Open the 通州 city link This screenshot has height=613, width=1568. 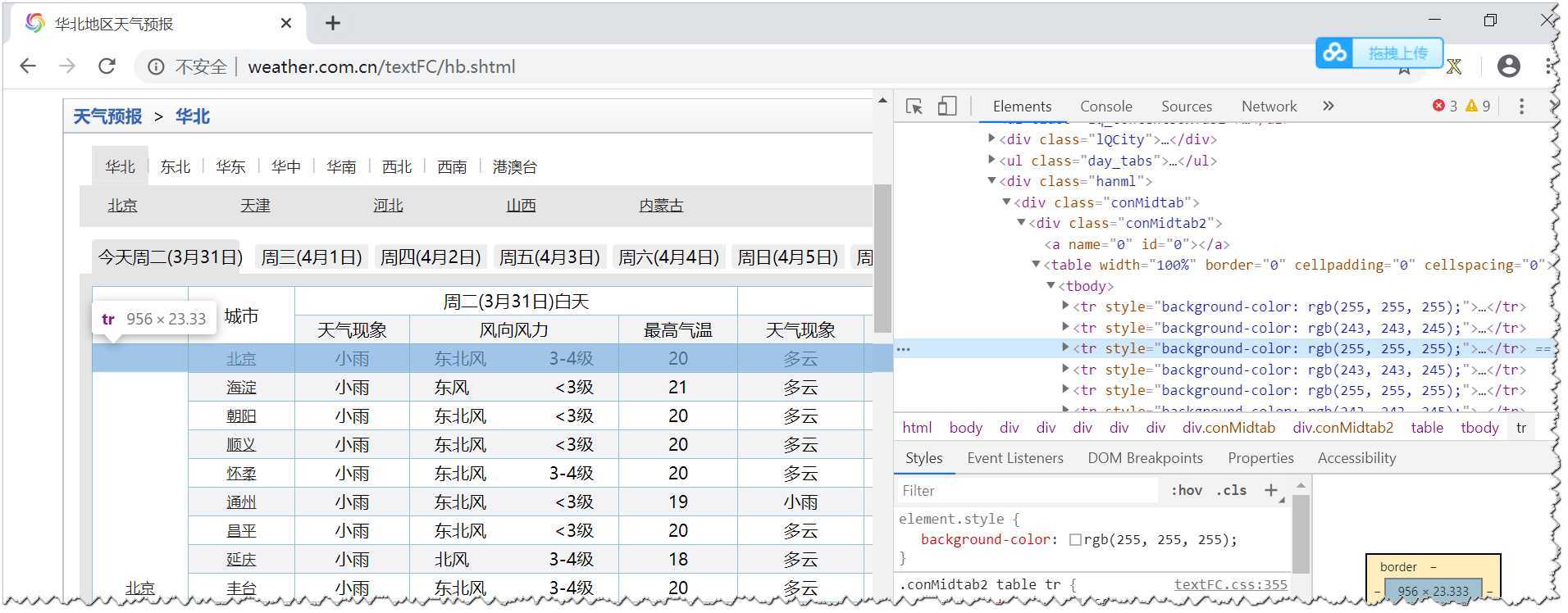click(x=241, y=502)
